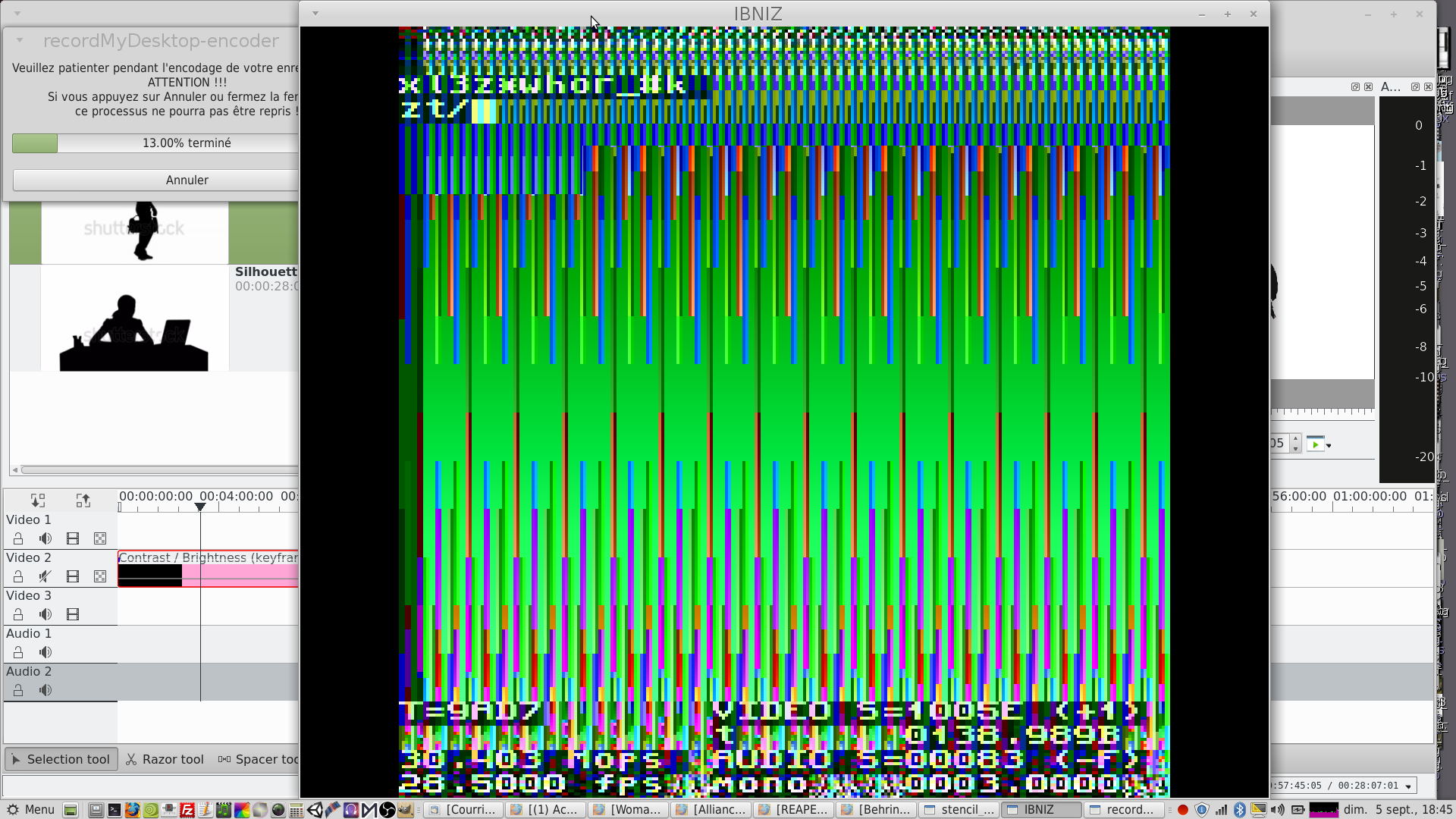Click the insert-track-down icon above Video 1
Viewport: 1456px width, 819px height.
38,500
